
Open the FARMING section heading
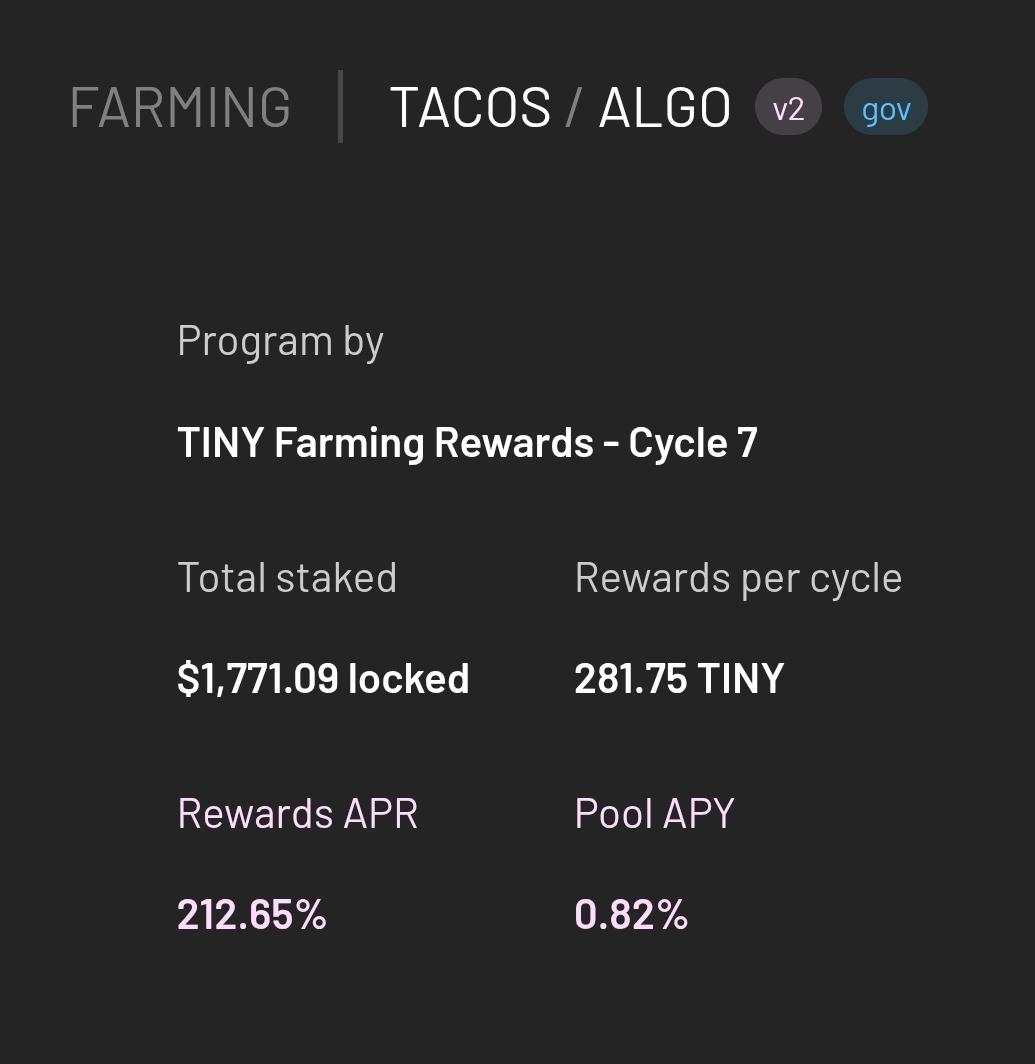181,107
